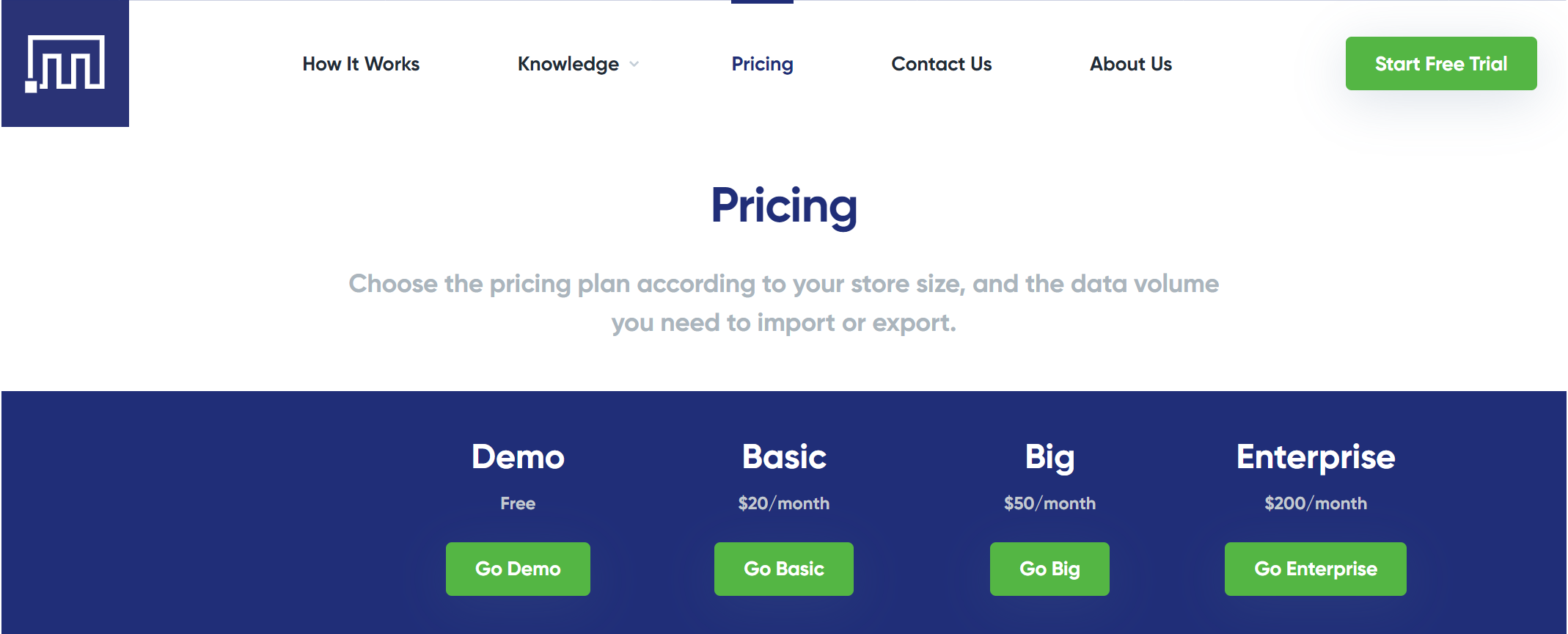Viewport: 1568px width, 634px height.
Task: Click the Demo plan title
Action: (518, 456)
